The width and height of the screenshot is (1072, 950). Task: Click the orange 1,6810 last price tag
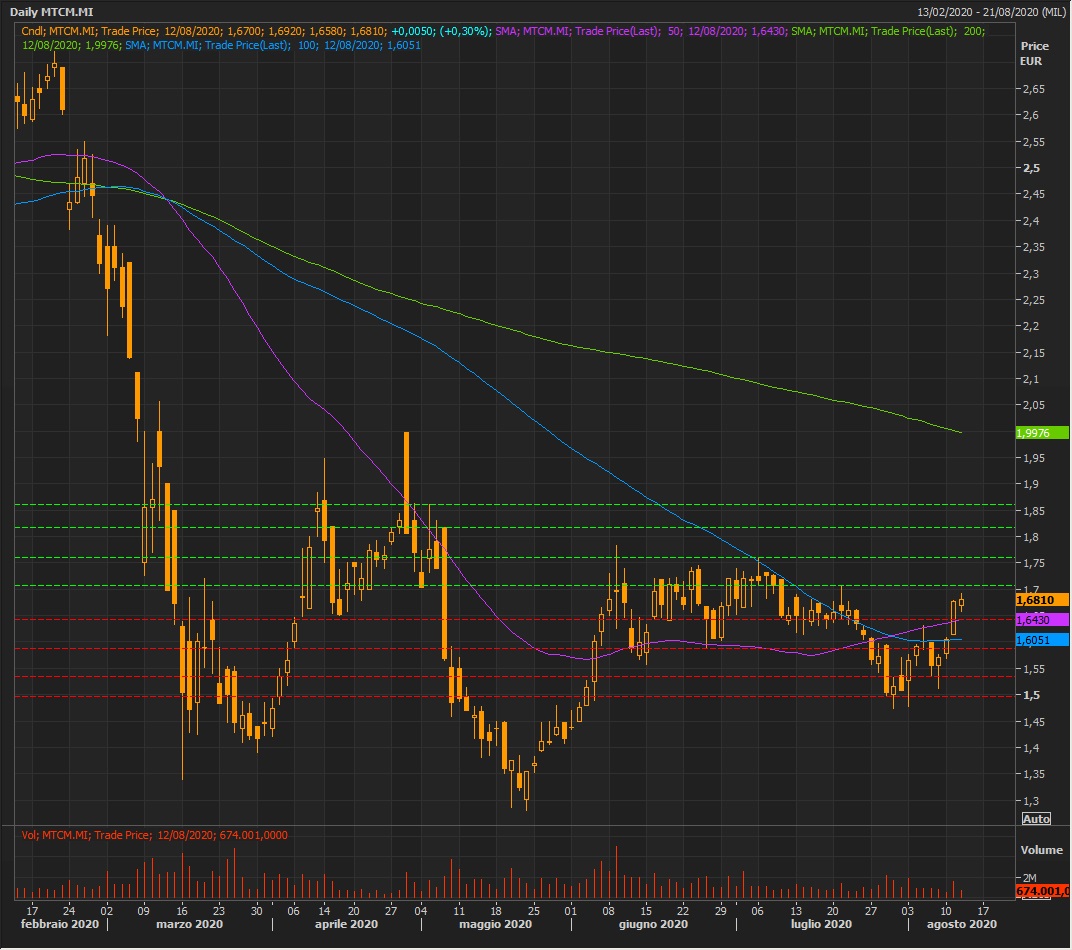[x=1041, y=600]
